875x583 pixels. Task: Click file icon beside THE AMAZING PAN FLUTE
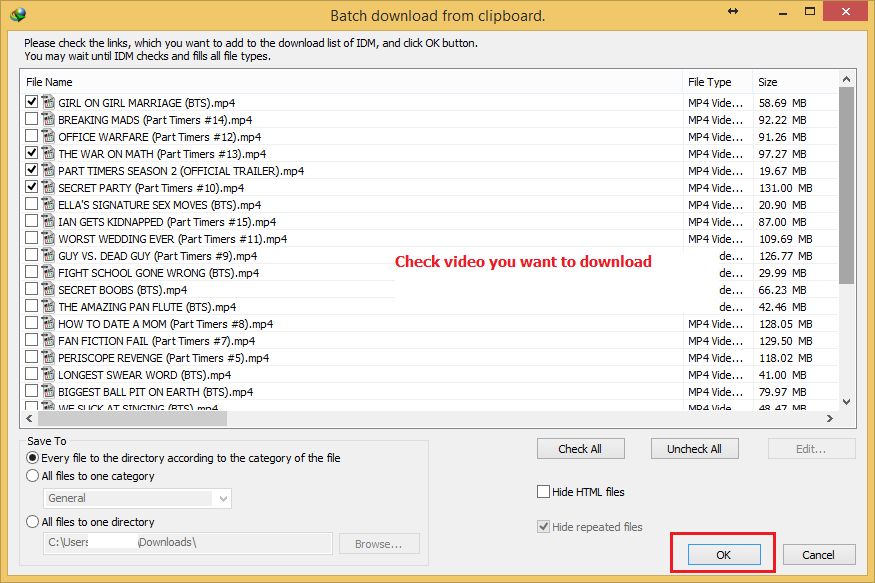[47, 307]
